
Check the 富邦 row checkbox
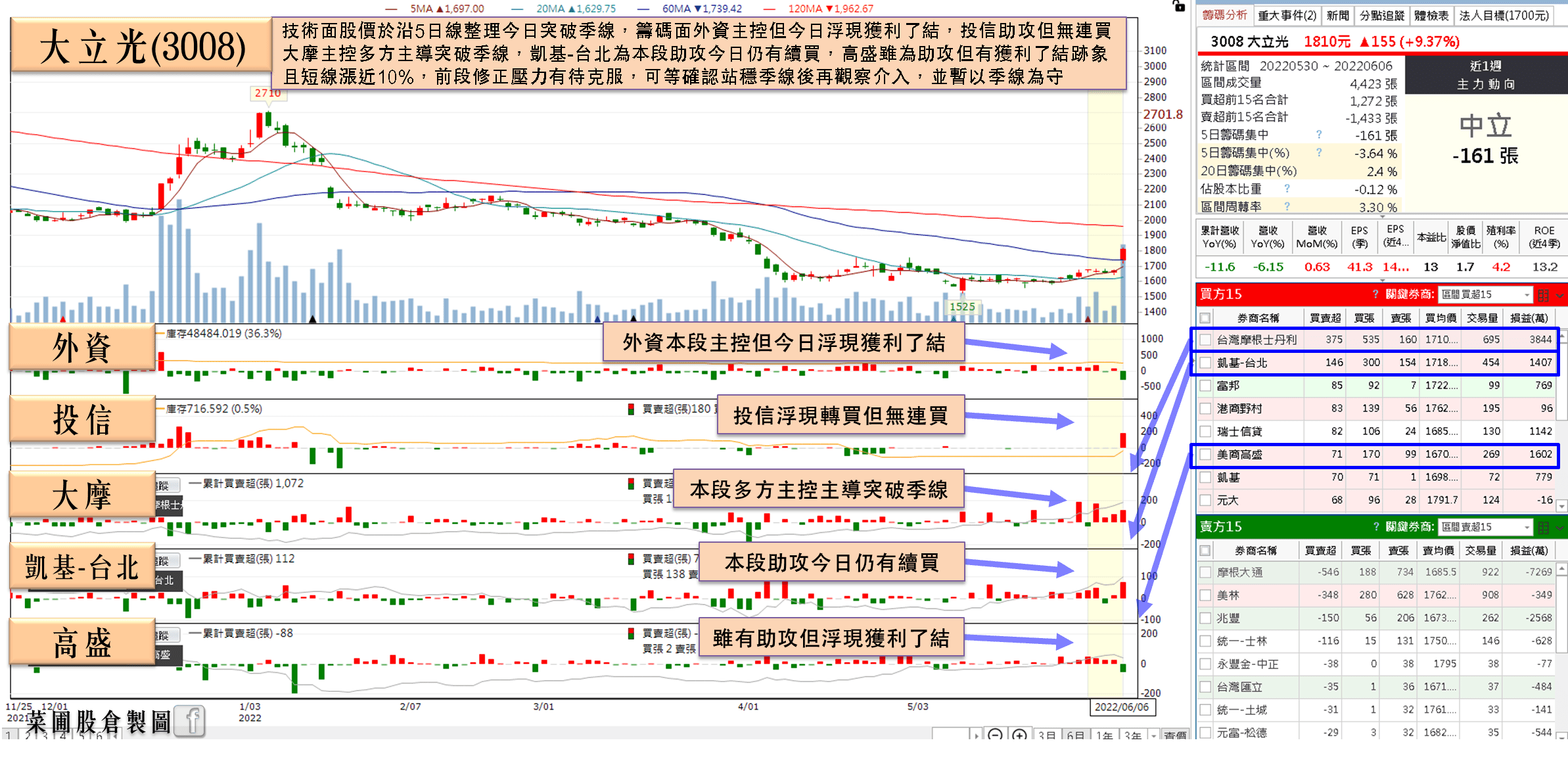1205,386
